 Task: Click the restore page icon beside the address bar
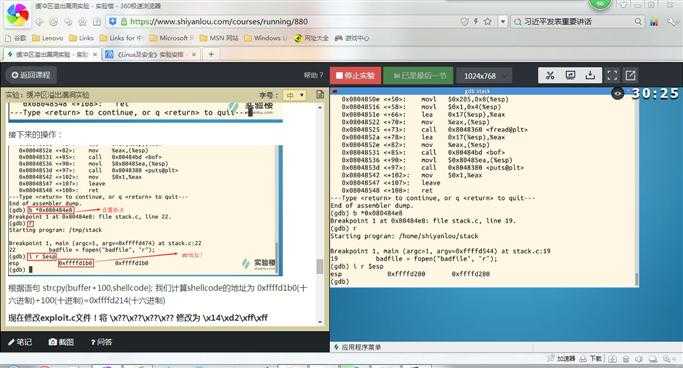tap(97, 22)
